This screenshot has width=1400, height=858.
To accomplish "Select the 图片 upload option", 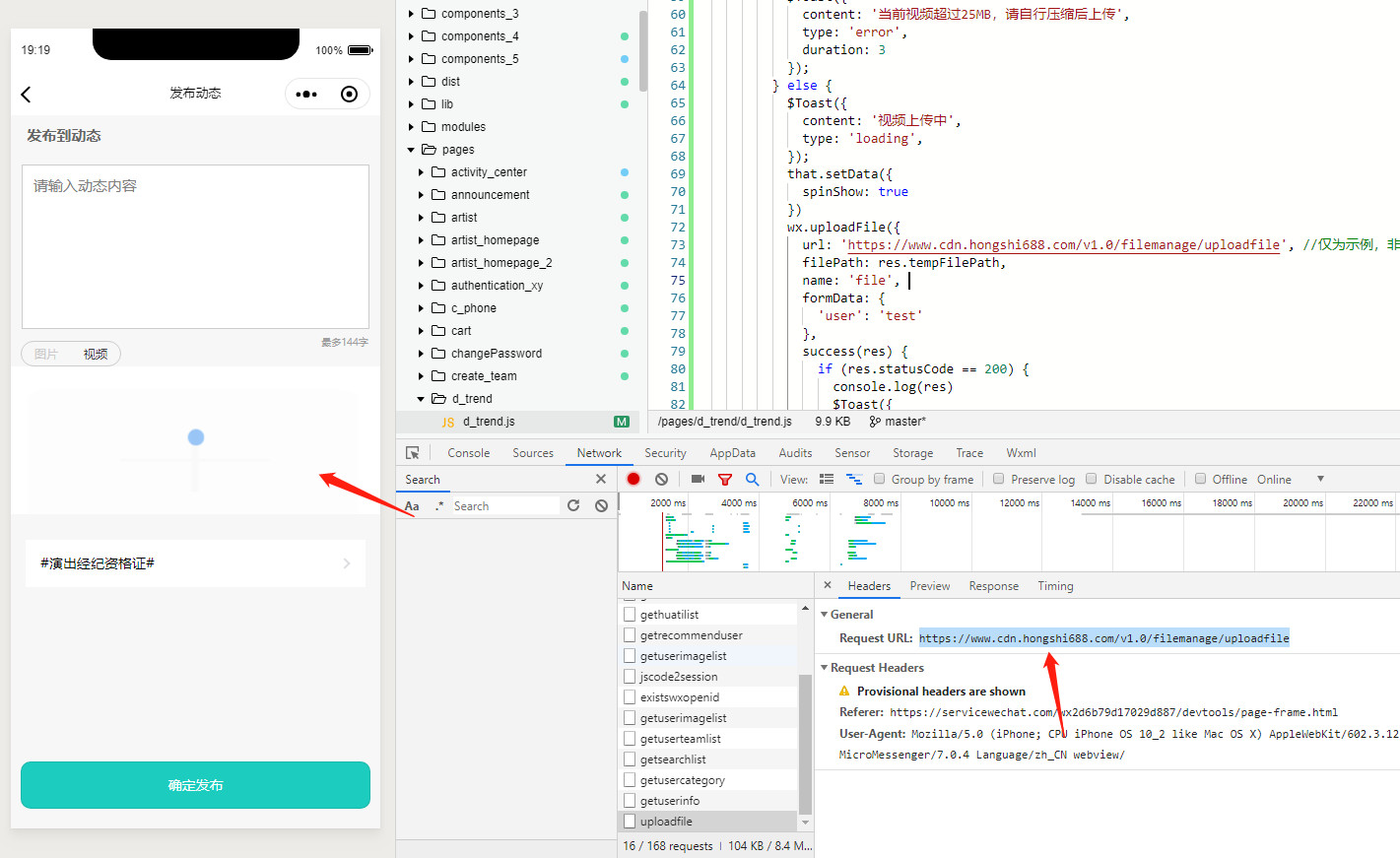I will 46,354.
